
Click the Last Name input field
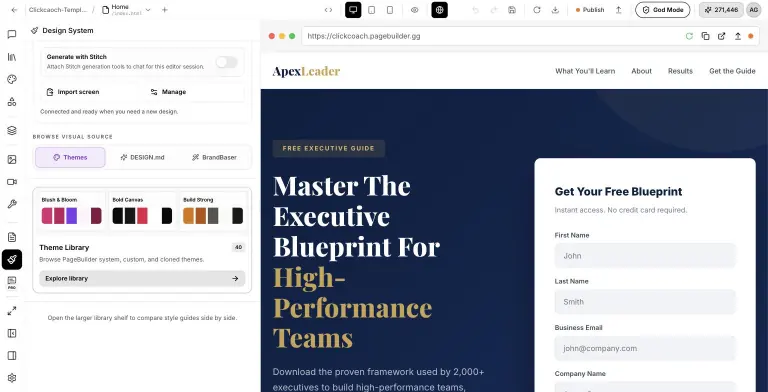645,302
